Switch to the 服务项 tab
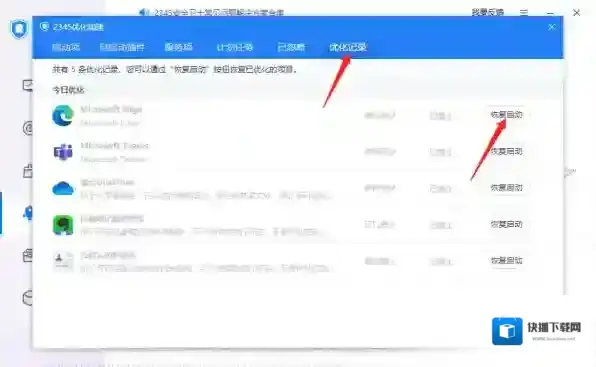The width and height of the screenshot is (596, 367). (x=178, y=47)
